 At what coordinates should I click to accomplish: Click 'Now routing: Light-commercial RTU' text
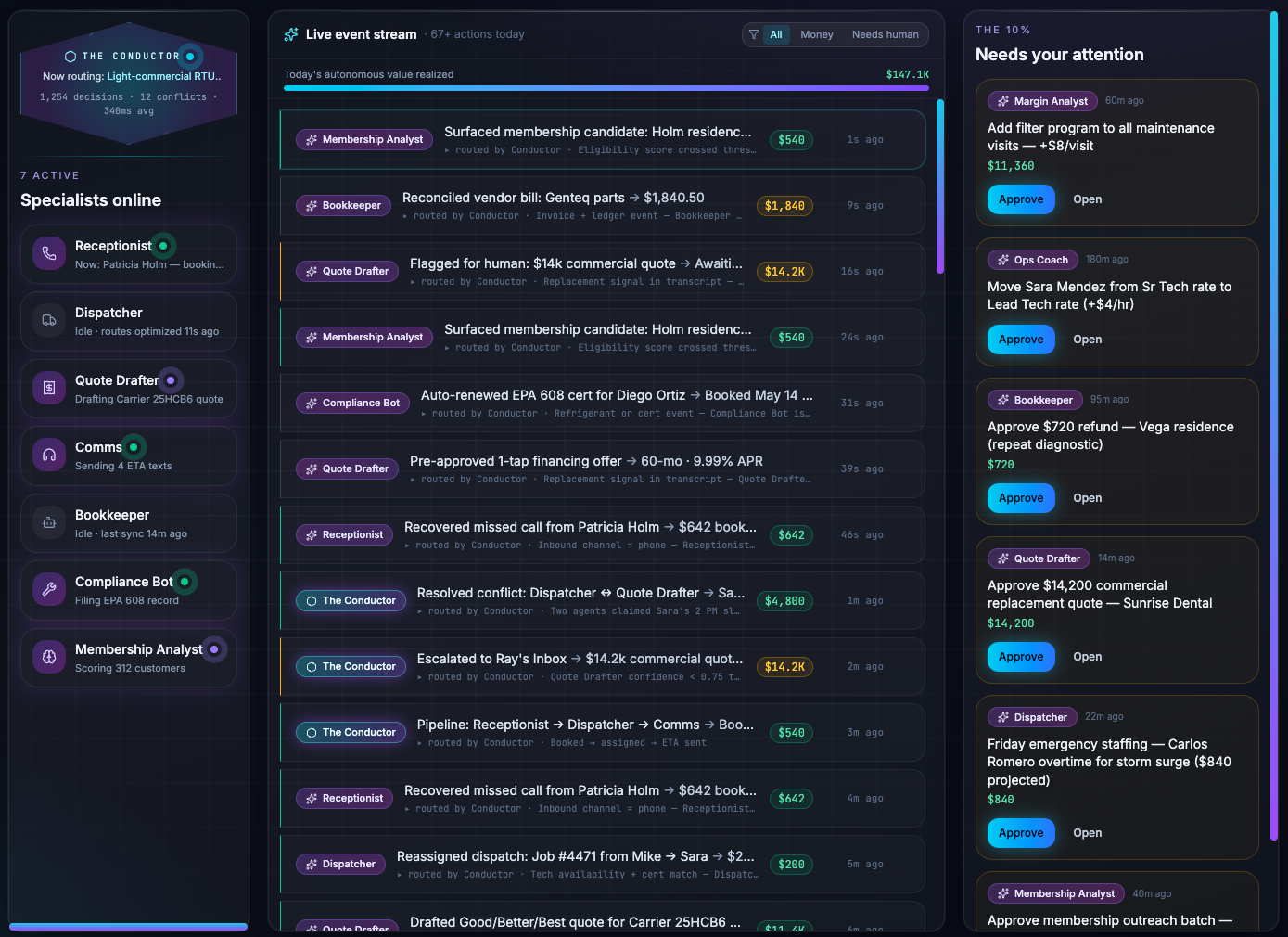pyautogui.click(x=131, y=77)
